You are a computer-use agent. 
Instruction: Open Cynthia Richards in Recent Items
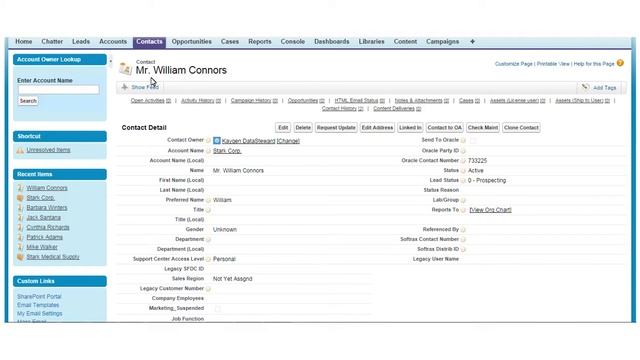click(x=48, y=227)
